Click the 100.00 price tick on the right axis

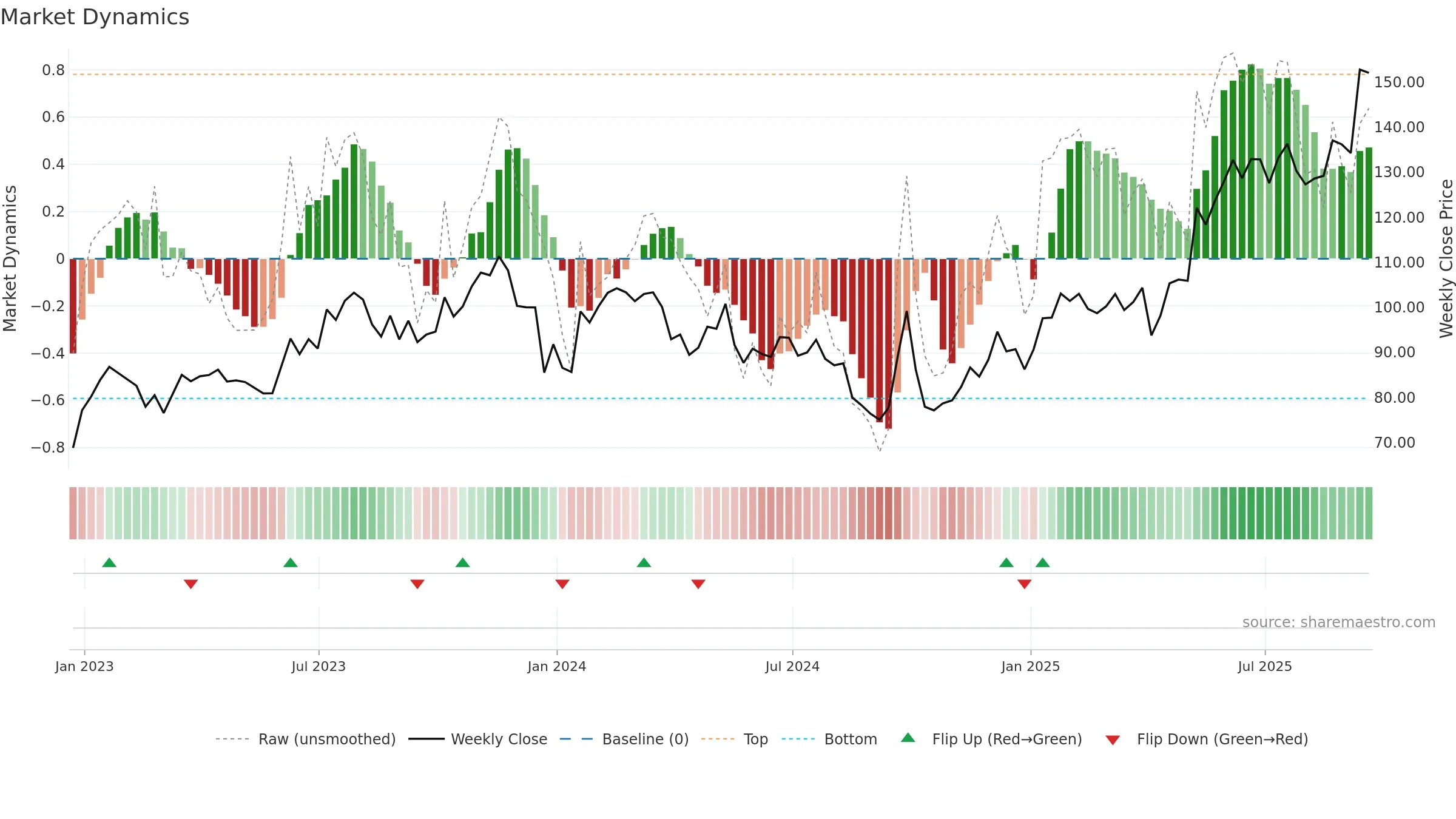tap(1399, 307)
